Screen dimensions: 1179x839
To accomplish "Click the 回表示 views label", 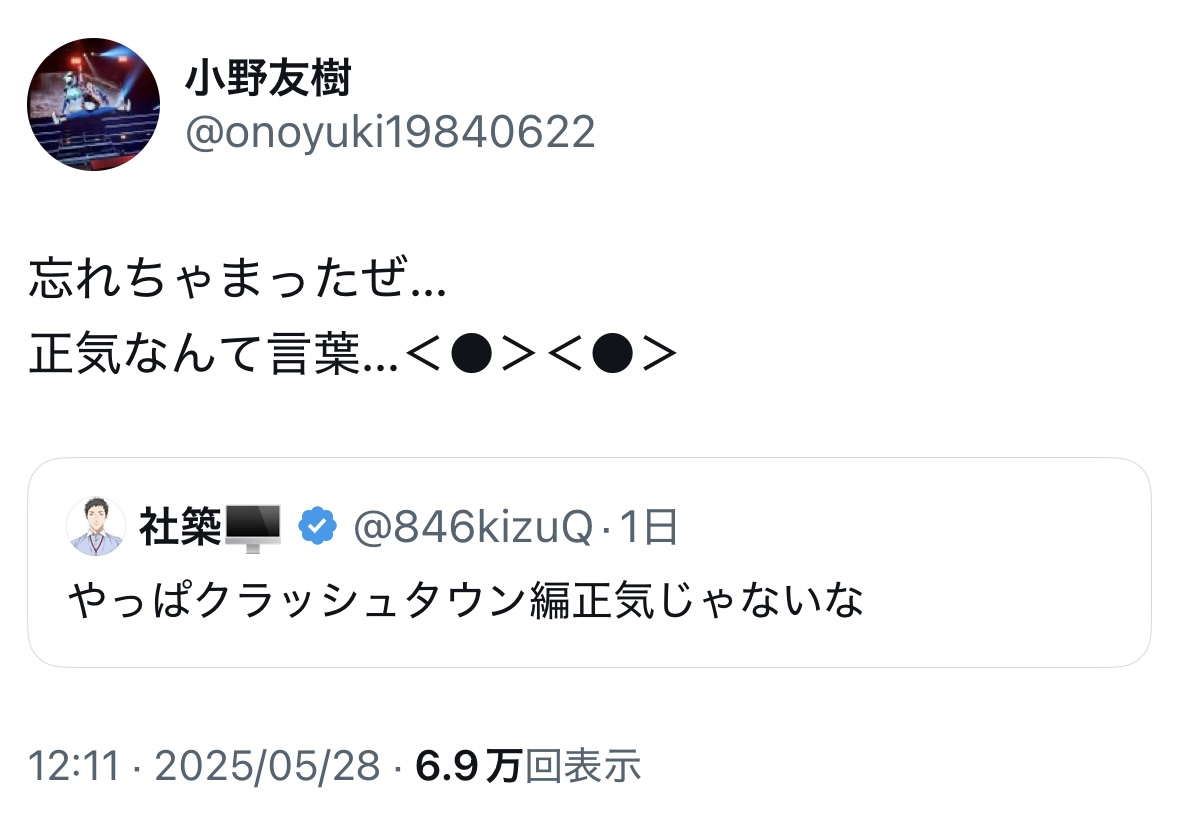I will (x=583, y=767).
